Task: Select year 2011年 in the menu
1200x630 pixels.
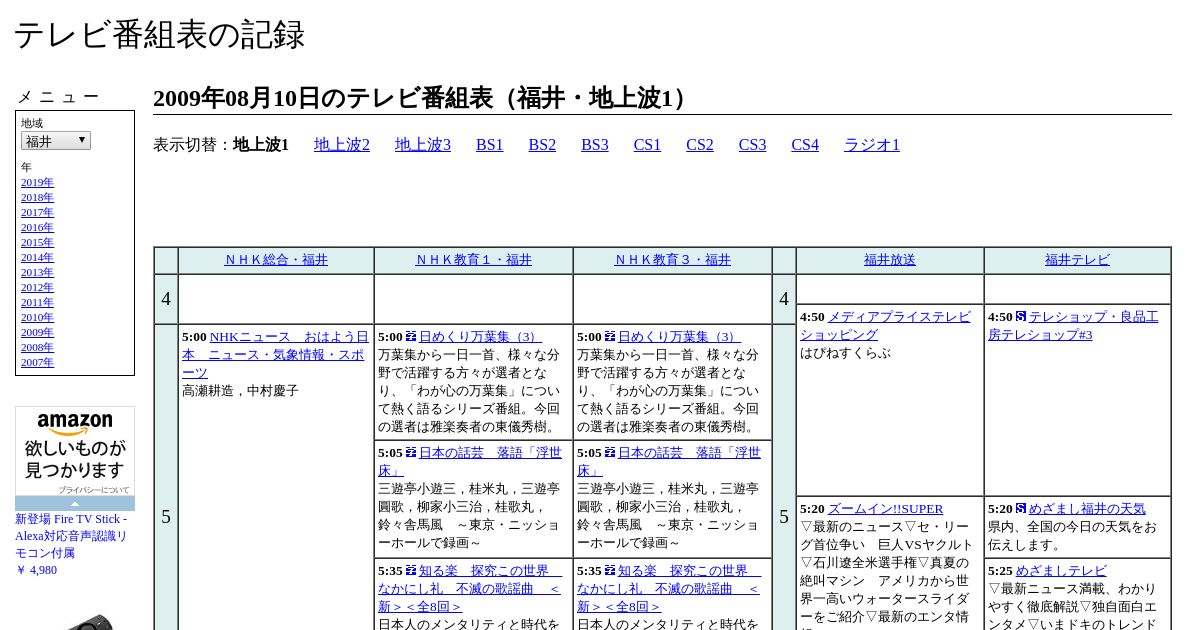Action: point(37,303)
